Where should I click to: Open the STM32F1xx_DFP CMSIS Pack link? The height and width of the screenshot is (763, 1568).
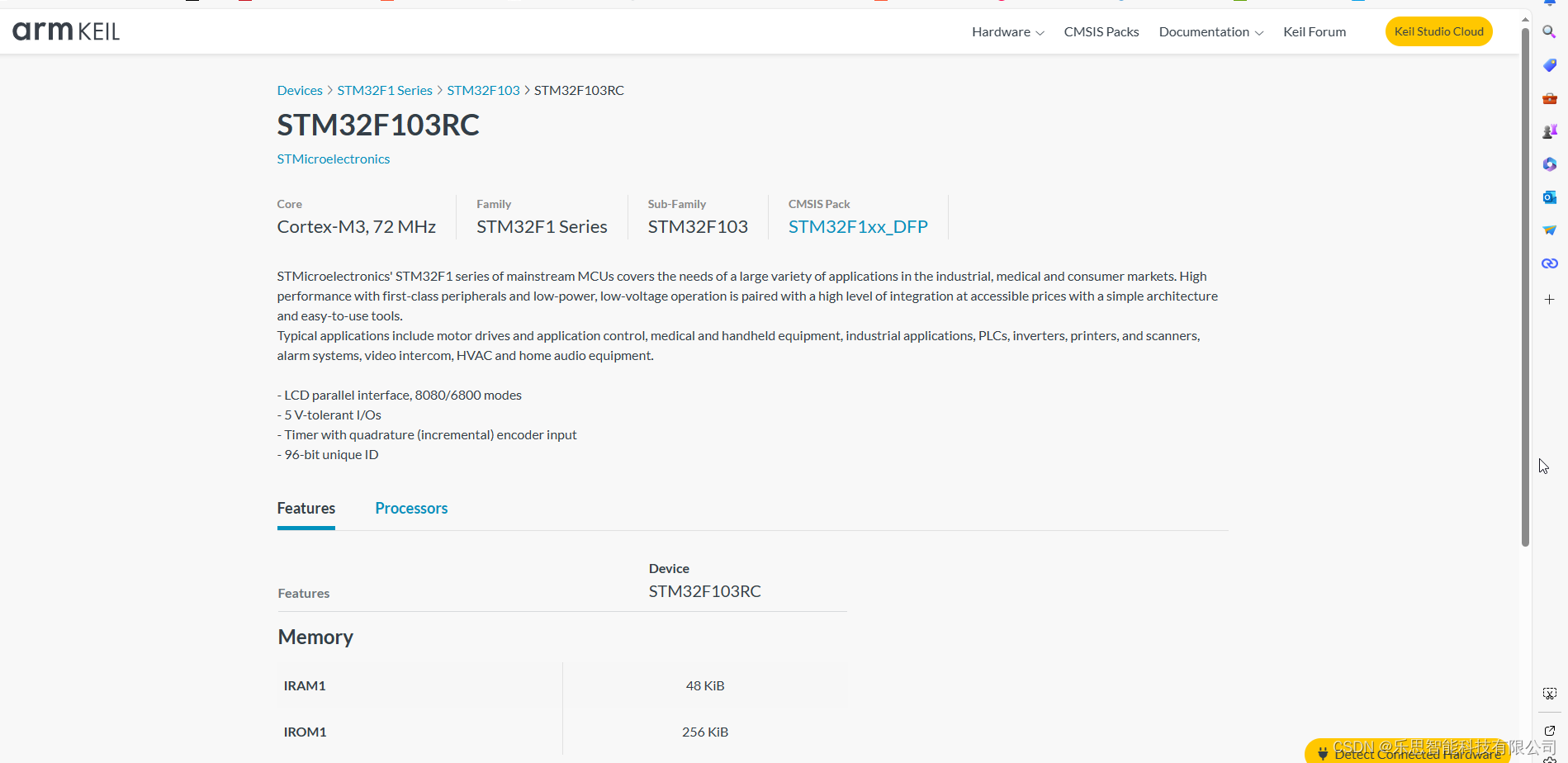pyautogui.click(x=858, y=227)
